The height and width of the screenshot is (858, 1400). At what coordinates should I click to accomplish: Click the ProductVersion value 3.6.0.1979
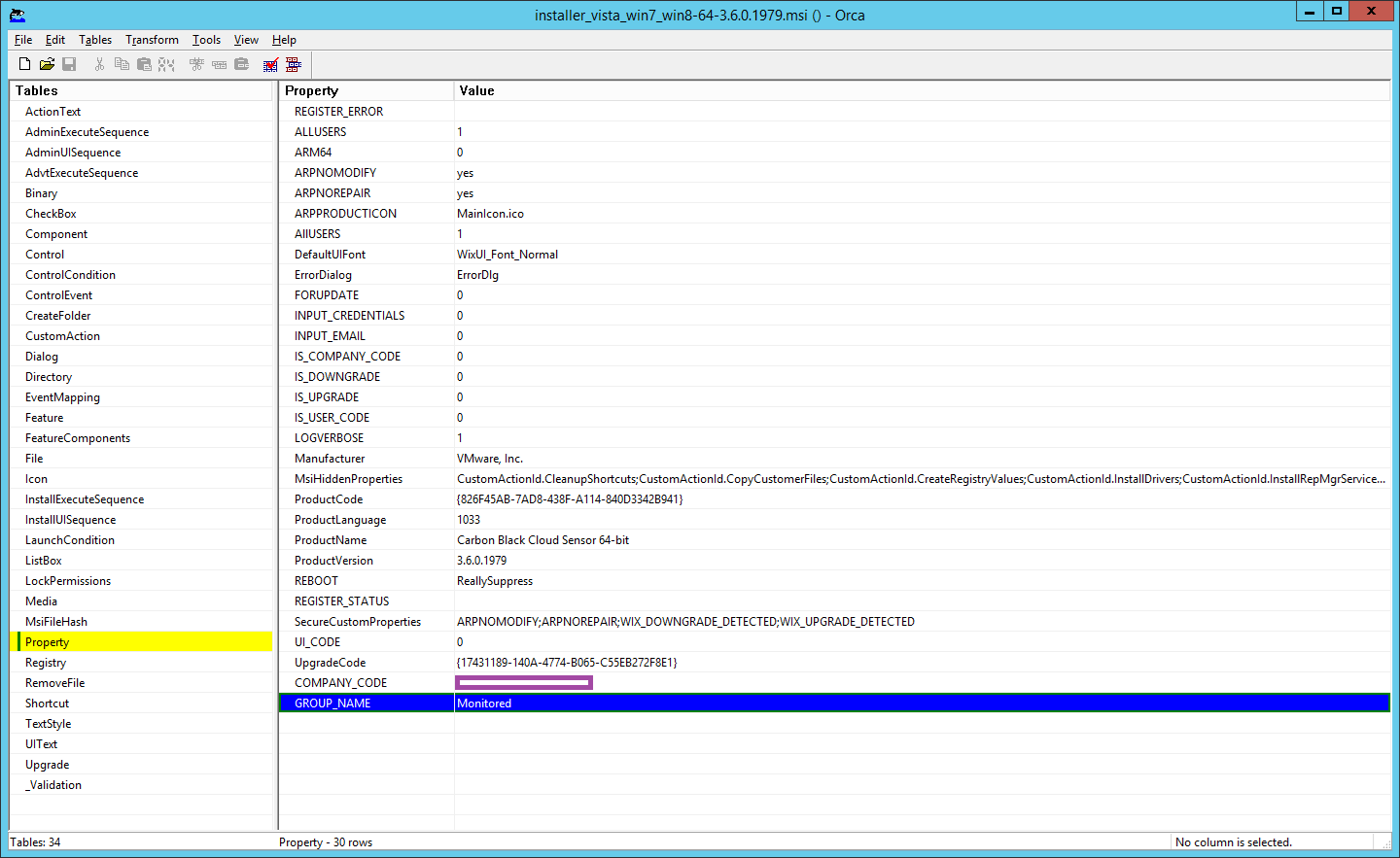(481, 561)
